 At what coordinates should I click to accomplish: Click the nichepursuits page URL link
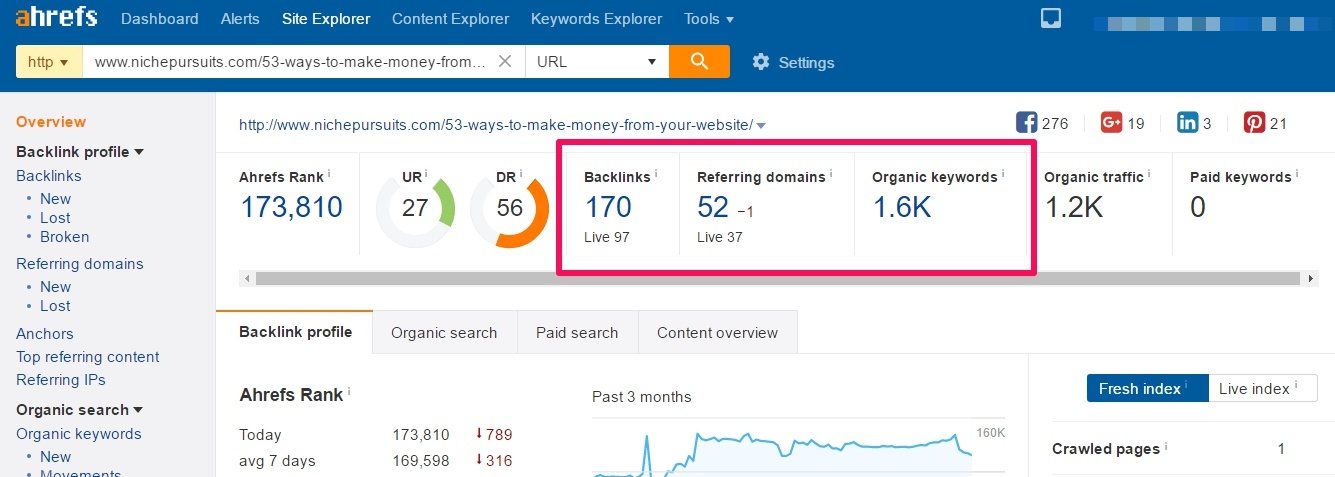click(495, 125)
